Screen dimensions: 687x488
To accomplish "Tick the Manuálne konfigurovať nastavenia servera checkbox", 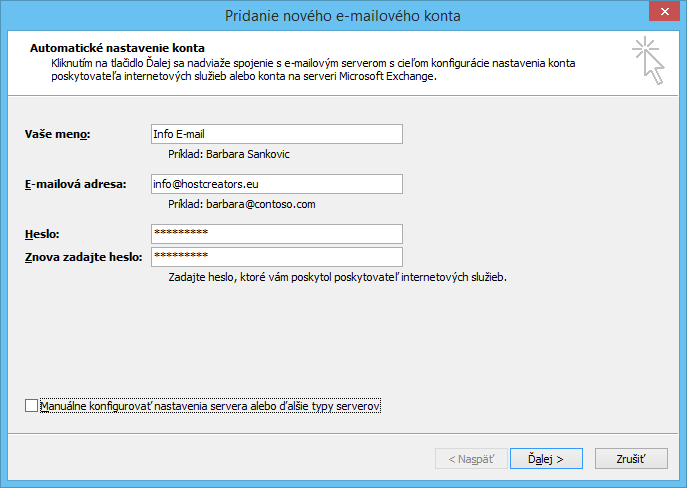I will tap(31, 406).
